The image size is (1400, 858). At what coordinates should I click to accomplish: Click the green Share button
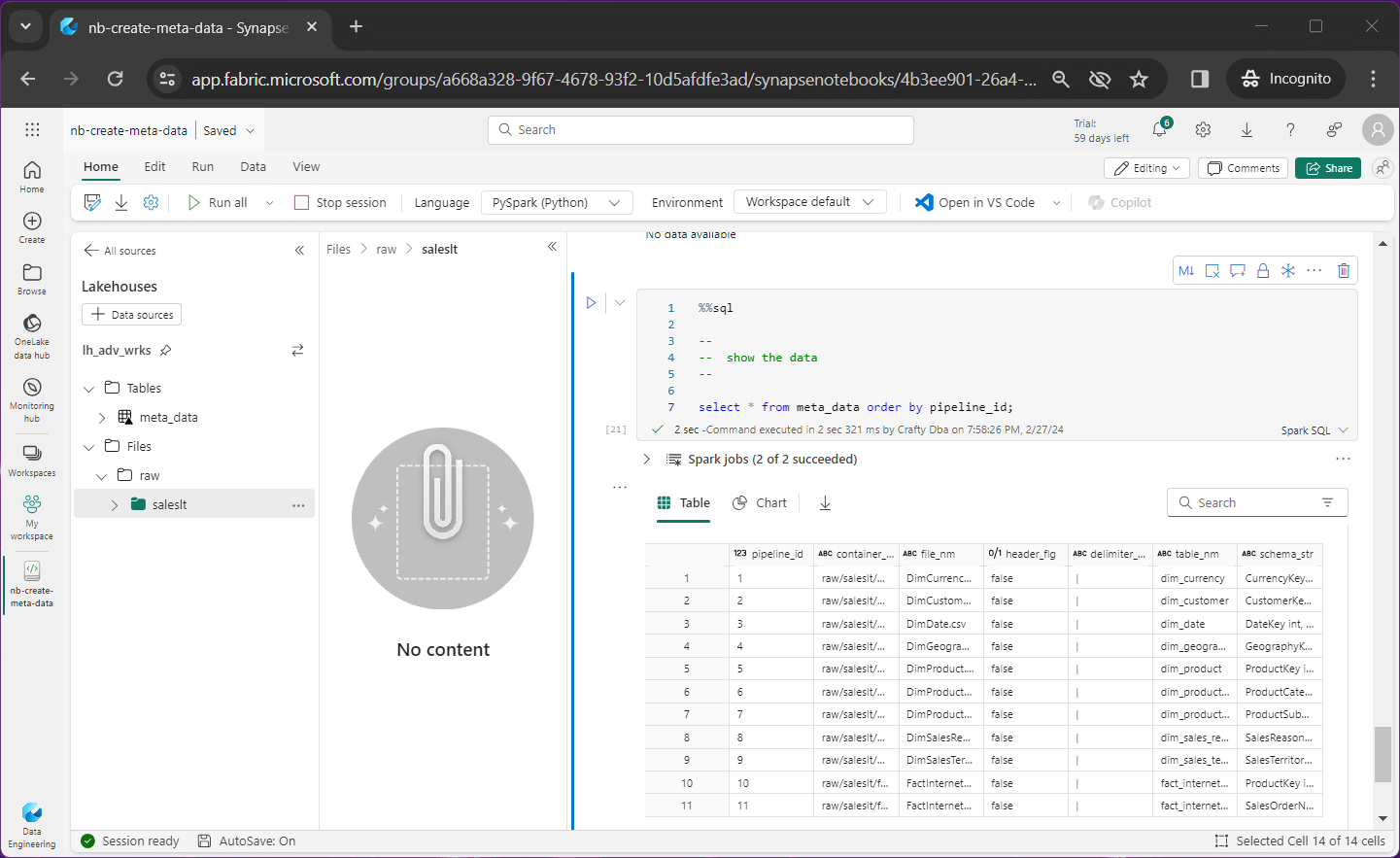pyautogui.click(x=1328, y=168)
